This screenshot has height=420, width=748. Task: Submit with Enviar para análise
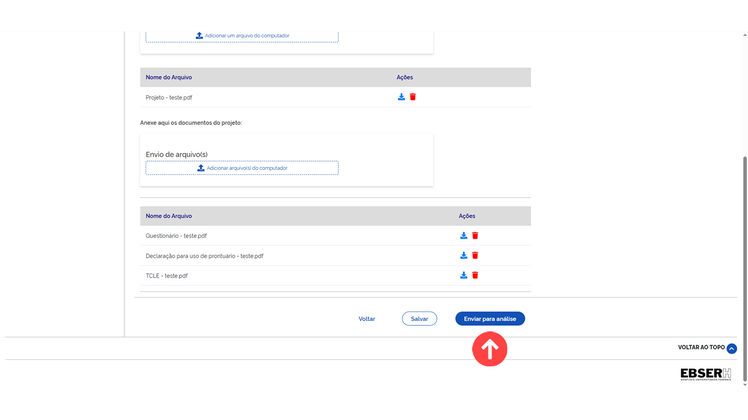coord(490,319)
